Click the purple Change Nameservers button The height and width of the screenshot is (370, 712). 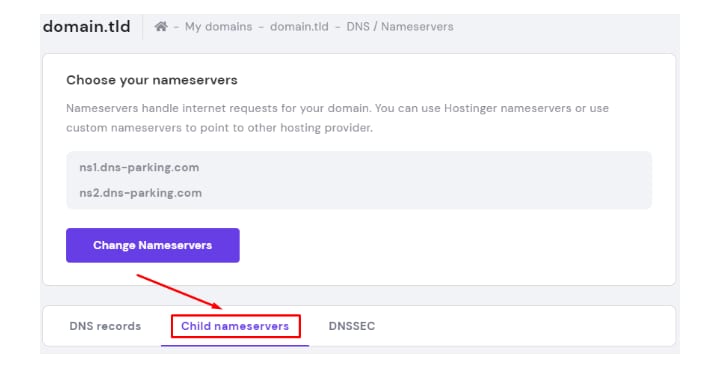pyautogui.click(x=153, y=245)
